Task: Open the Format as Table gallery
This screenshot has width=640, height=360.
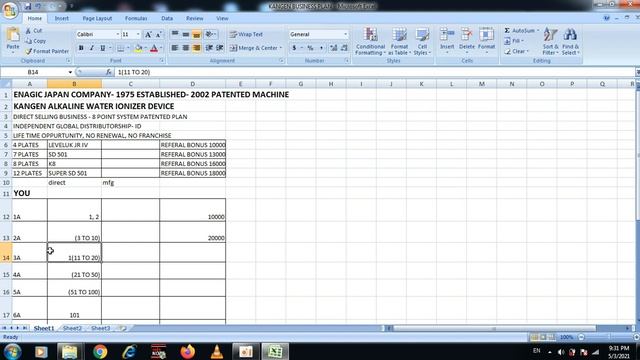Action: click(x=399, y=41)
